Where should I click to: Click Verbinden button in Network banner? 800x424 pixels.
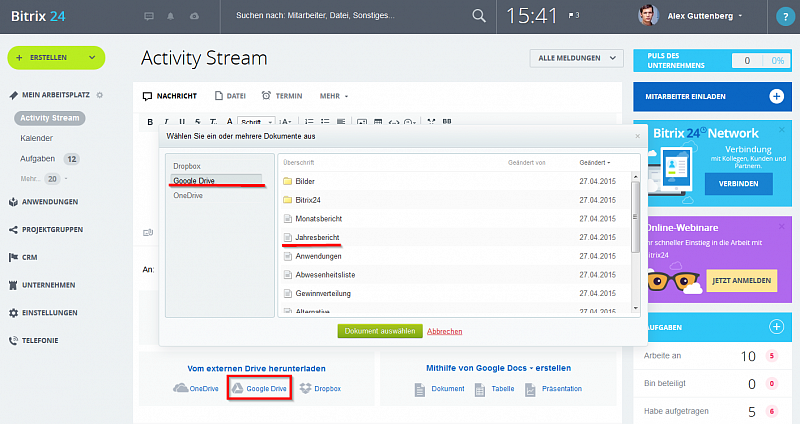(738, 184)
